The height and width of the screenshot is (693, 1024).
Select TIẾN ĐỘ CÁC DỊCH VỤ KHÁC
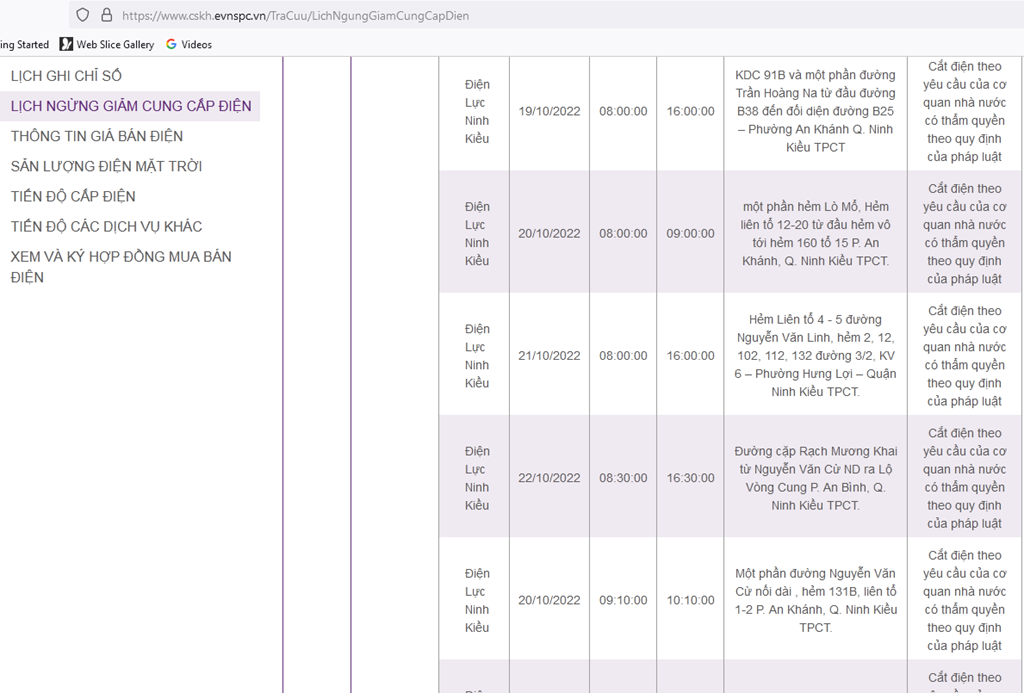pyautogui.click(x=107, y=226)
